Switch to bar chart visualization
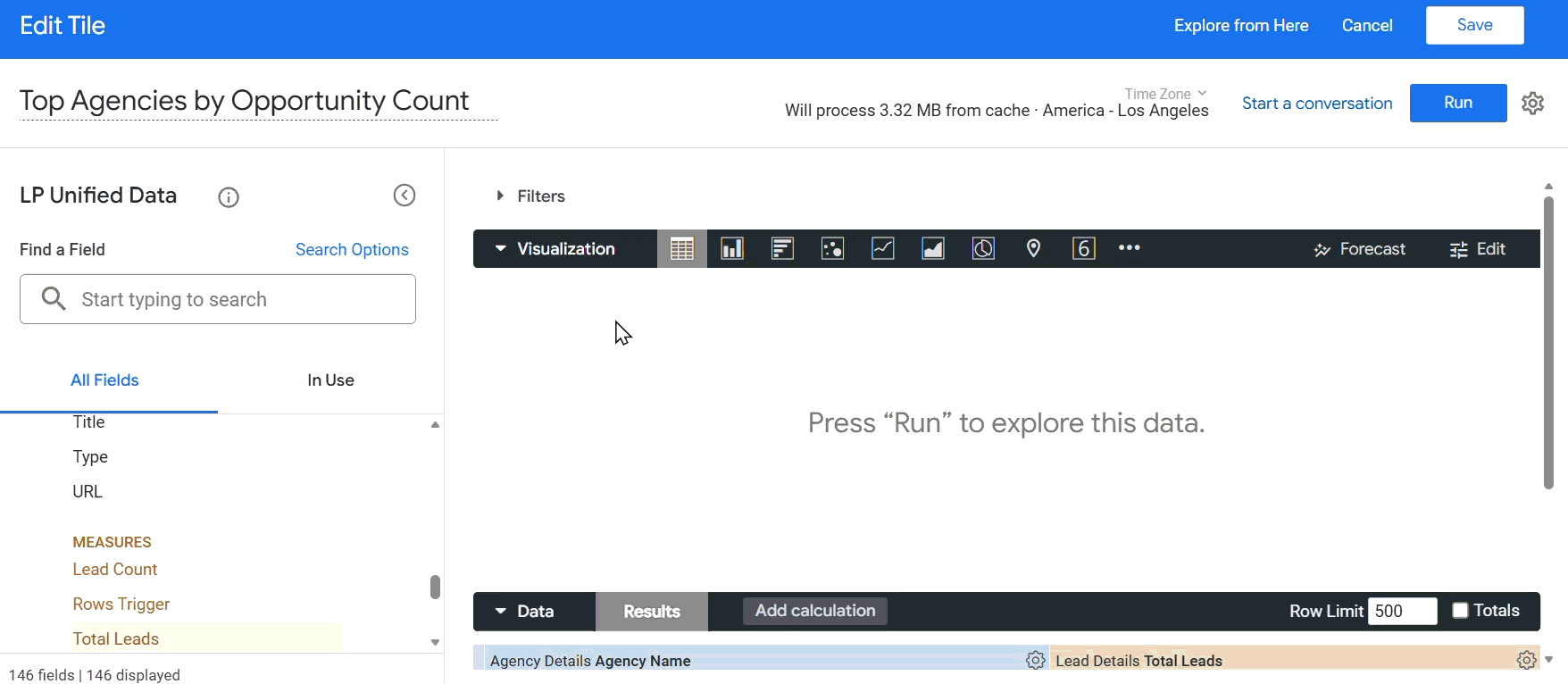Viewport: 1568px width, 684px height. (x=782, y=249)
